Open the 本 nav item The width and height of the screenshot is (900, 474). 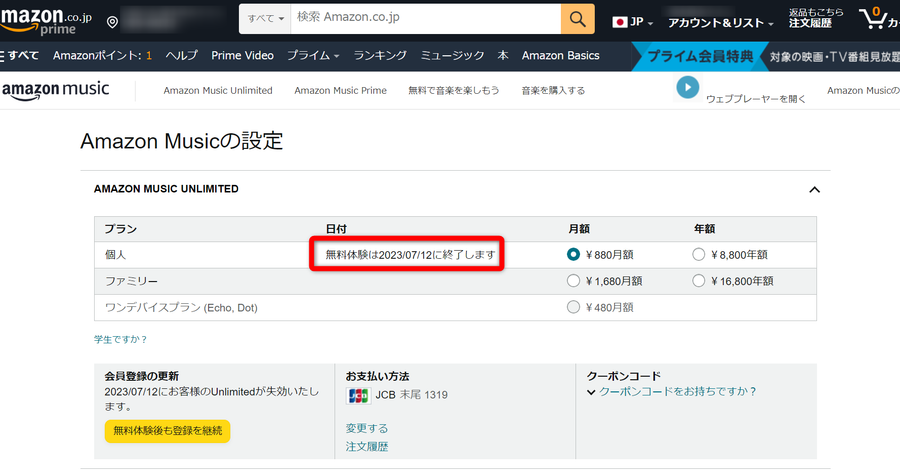tap(503, 56)
